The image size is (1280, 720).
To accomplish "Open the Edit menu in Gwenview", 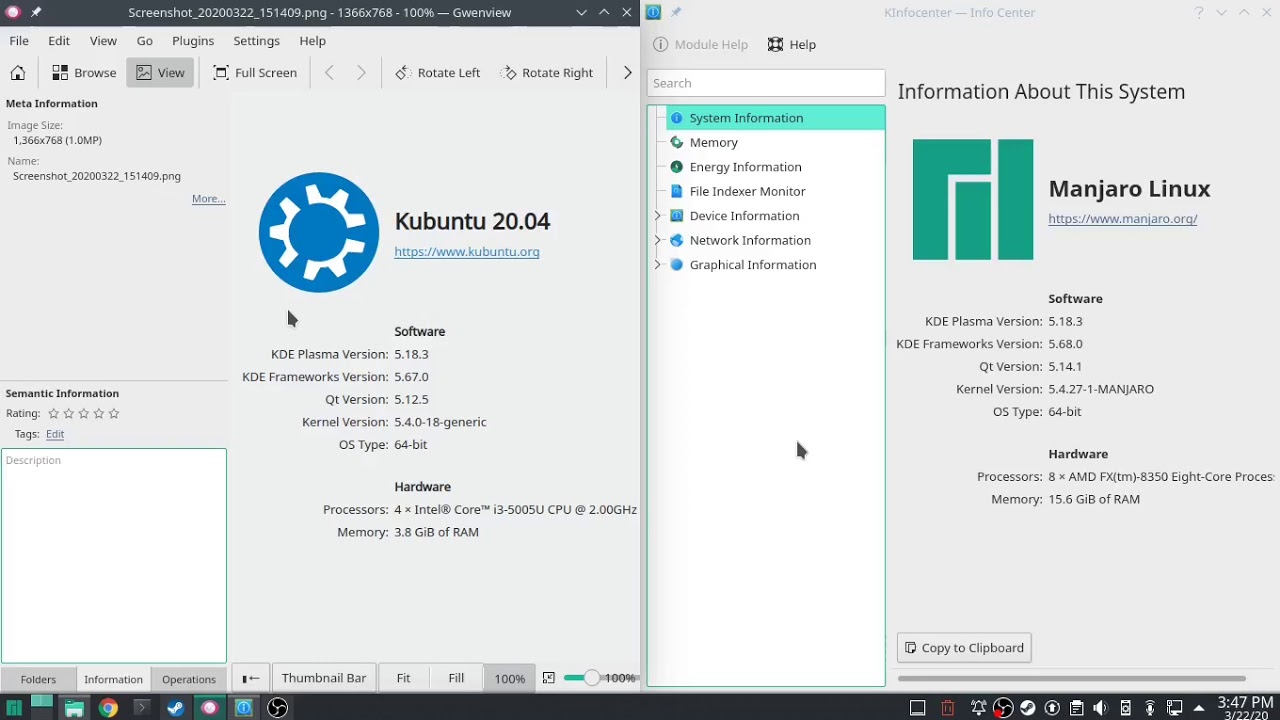I will 59,40.
